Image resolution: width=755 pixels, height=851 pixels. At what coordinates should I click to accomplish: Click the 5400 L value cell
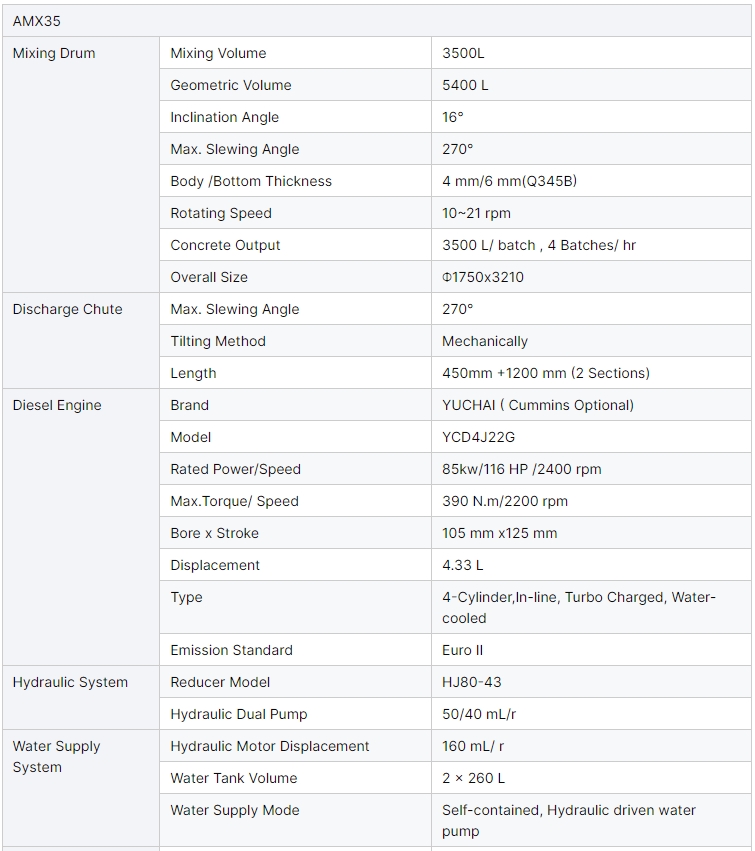pyautogui.click(x=465, y=86)
